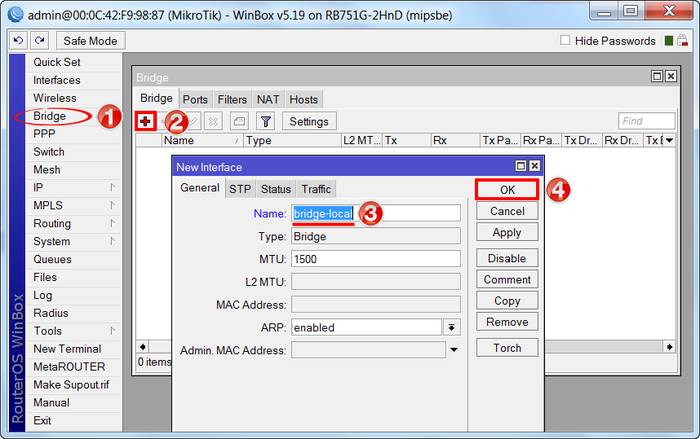The height and width of the screenshot is (439, 700).
Task: Open the column selector dropdown in Bridge table
Action: (x=668, y=141)
